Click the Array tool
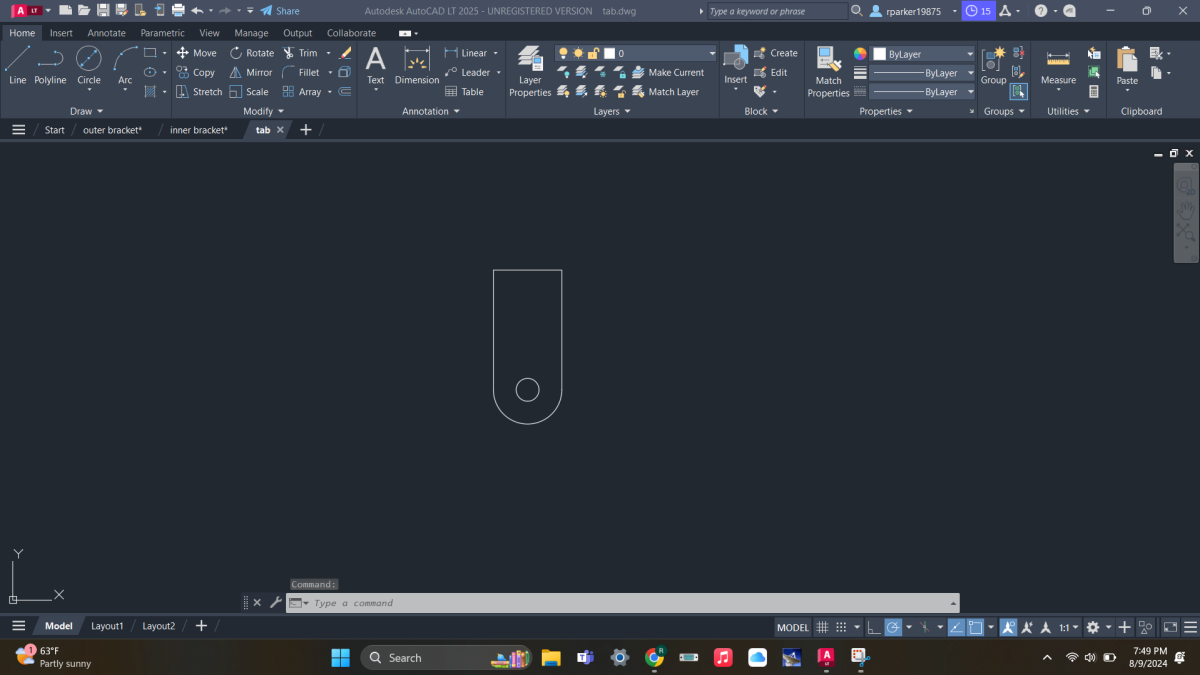Image resolution: width=1200 pixels, height=675 pixels. pyautogui.click(x=302, y=91)
